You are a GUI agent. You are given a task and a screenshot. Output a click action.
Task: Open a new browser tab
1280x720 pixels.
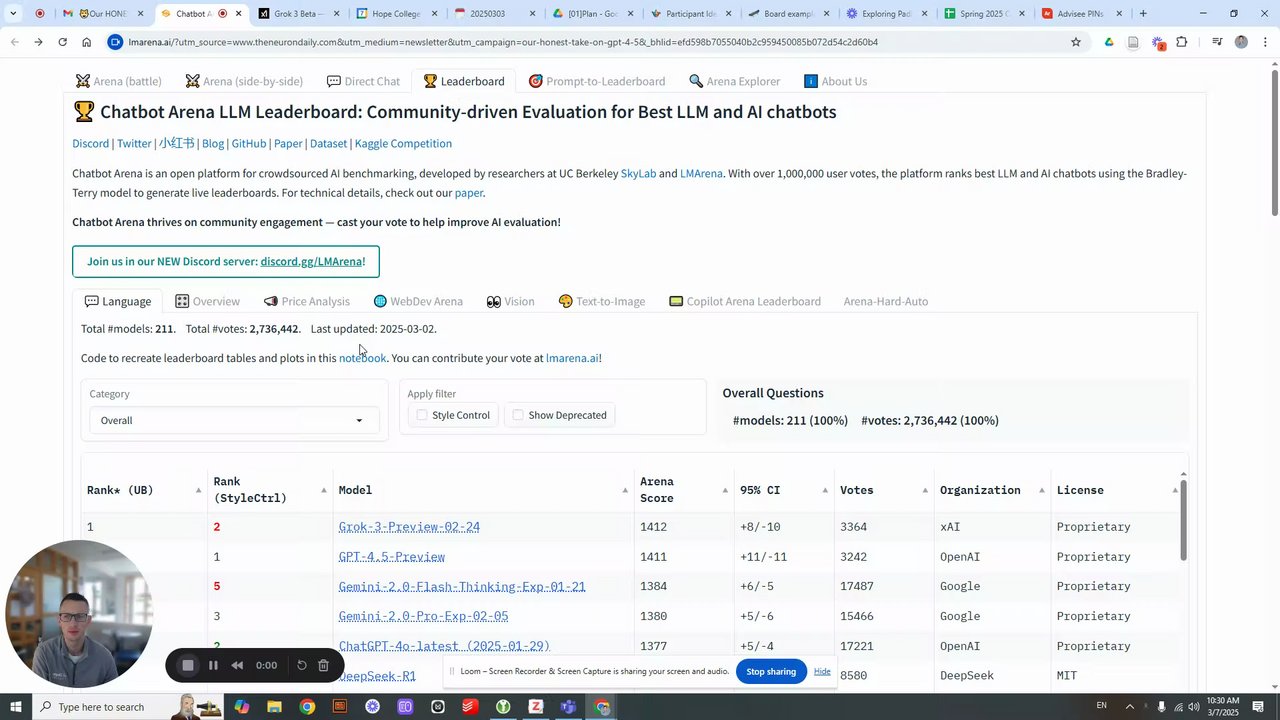click(1143, 14)
